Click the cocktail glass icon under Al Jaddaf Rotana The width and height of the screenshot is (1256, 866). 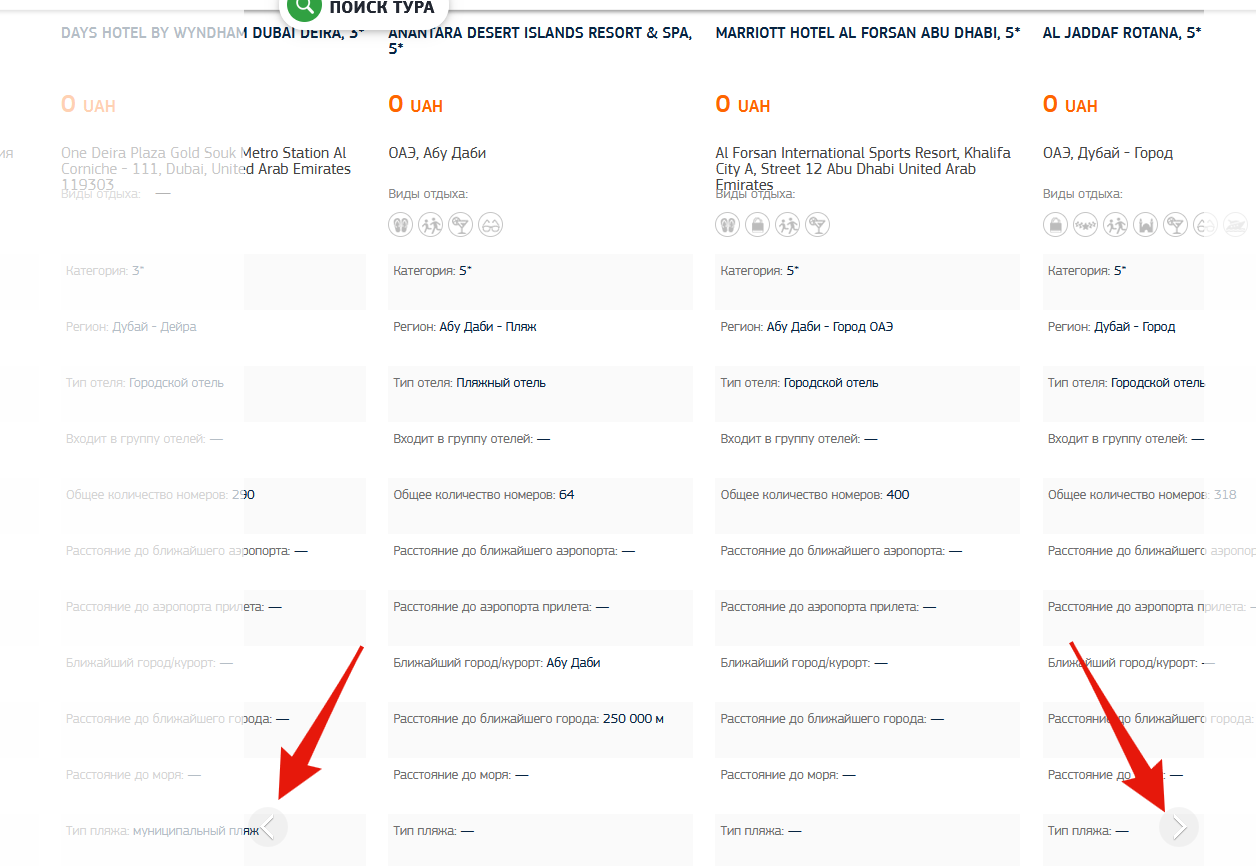(1175, 225)
